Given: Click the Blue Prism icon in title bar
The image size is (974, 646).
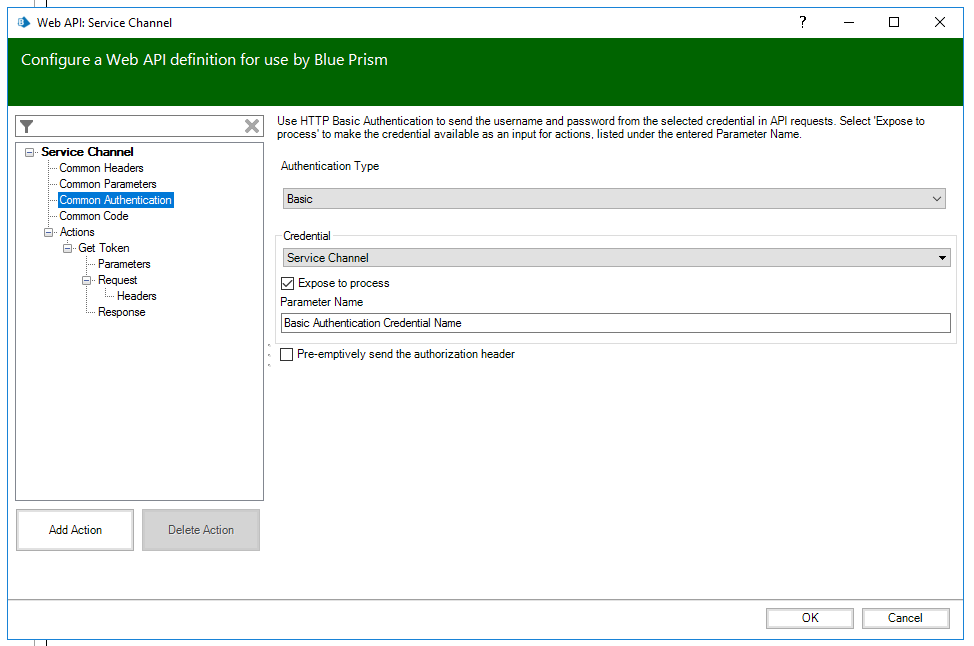Looking at the screenshot, I should 24,22.
